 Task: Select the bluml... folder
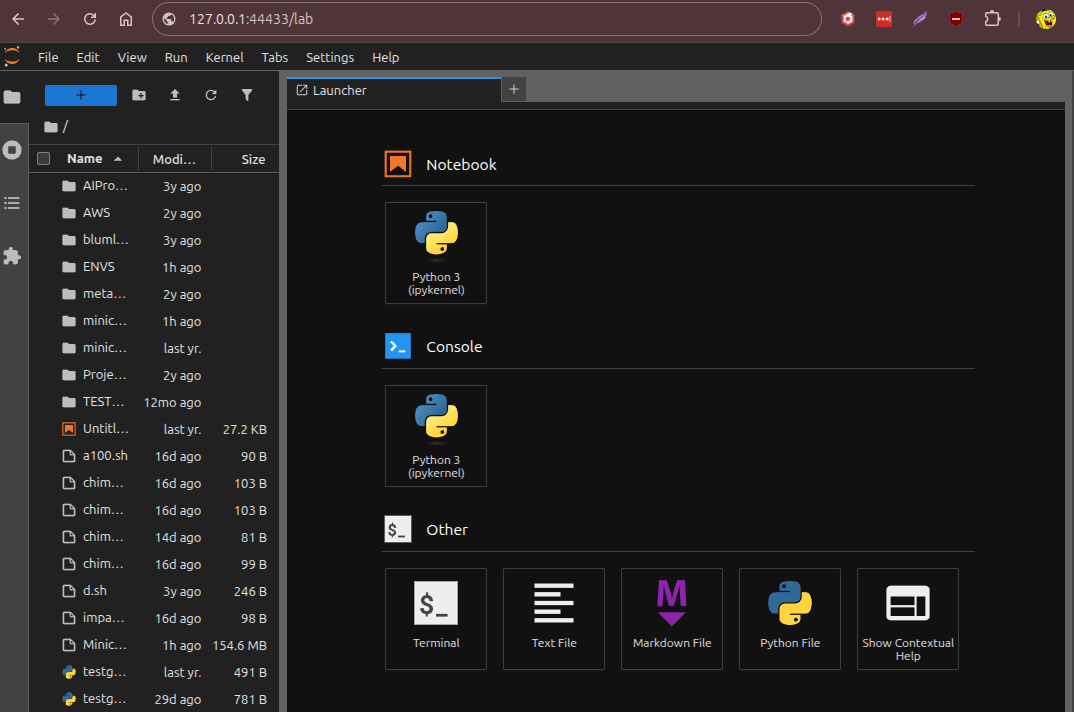pyautogui.click(x=154, y=240)
